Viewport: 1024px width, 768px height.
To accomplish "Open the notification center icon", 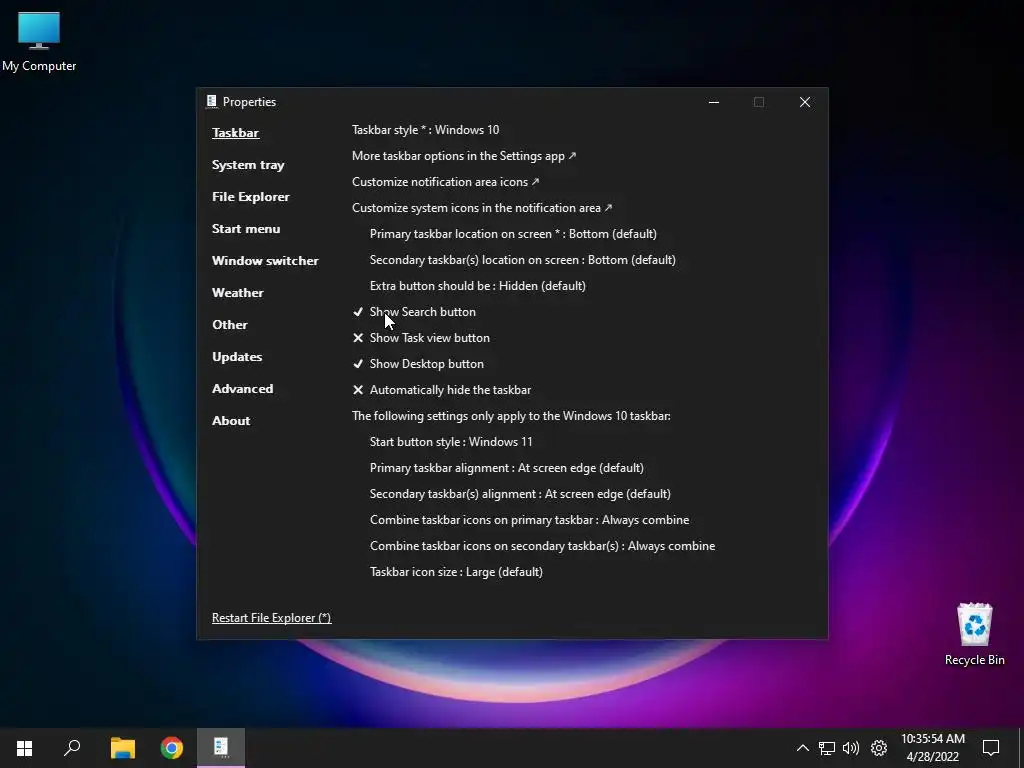I will point(991,748).
